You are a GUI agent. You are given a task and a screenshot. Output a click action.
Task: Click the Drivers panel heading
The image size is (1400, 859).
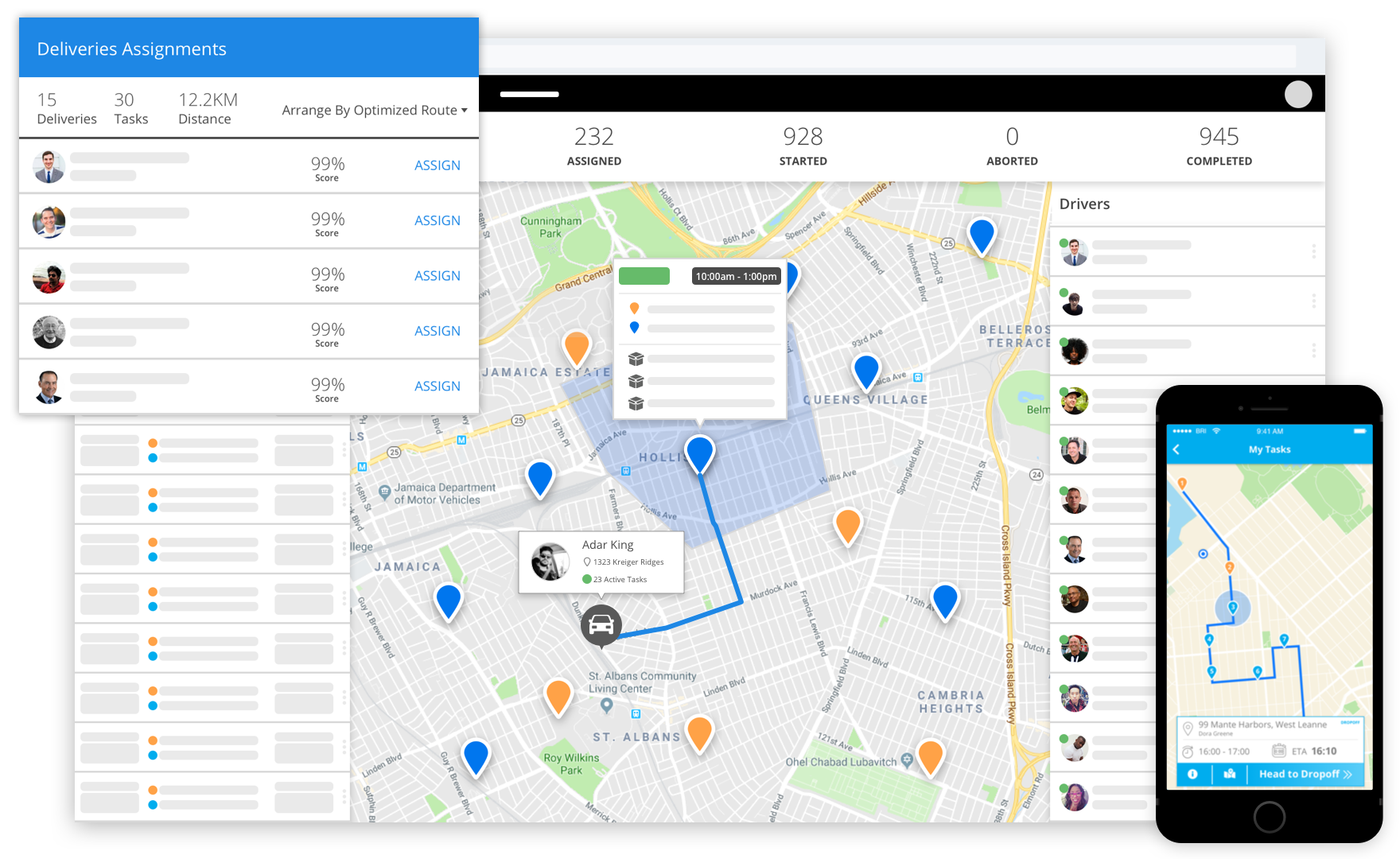click(1084, 204)
